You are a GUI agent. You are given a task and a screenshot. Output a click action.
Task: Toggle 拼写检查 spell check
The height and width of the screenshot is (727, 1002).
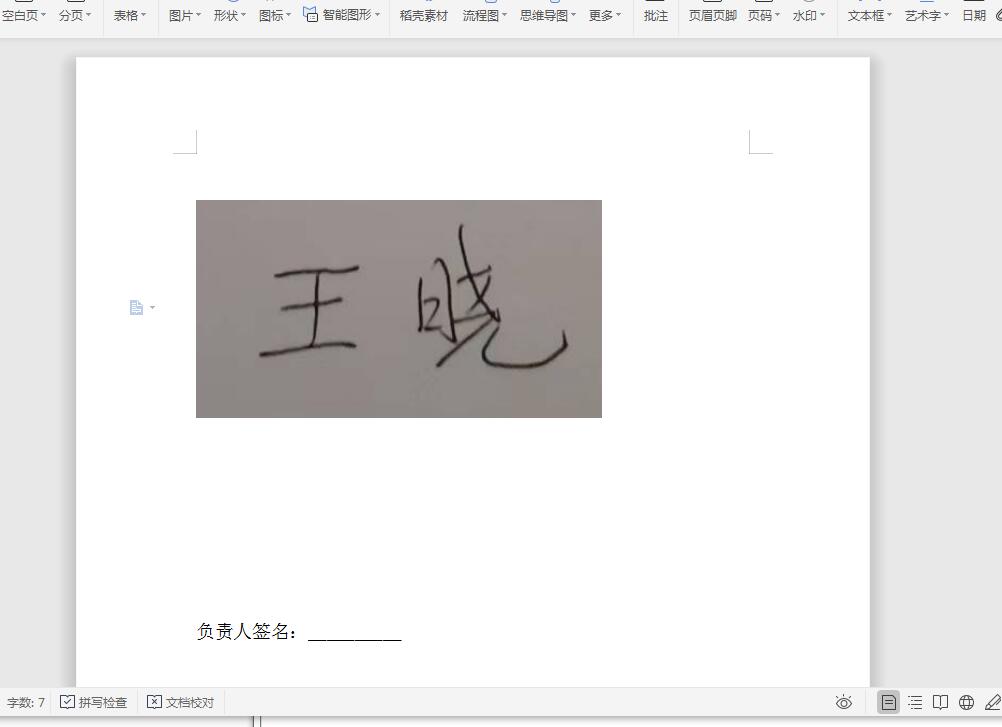pos(94,702)
